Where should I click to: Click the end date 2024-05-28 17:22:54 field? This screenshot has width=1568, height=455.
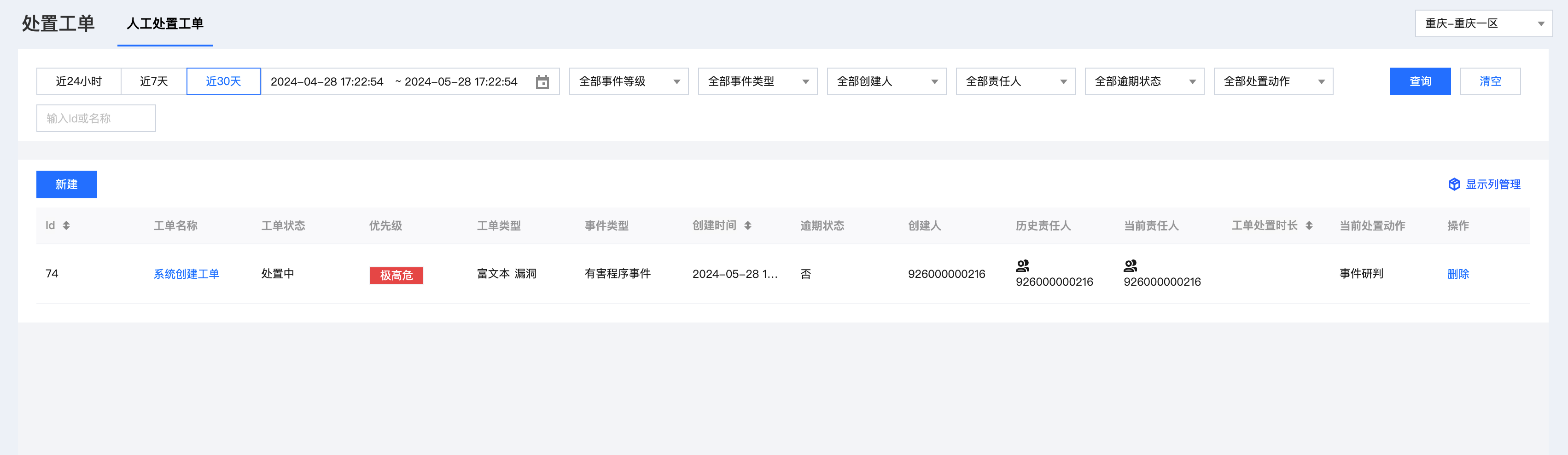point(461,81)
